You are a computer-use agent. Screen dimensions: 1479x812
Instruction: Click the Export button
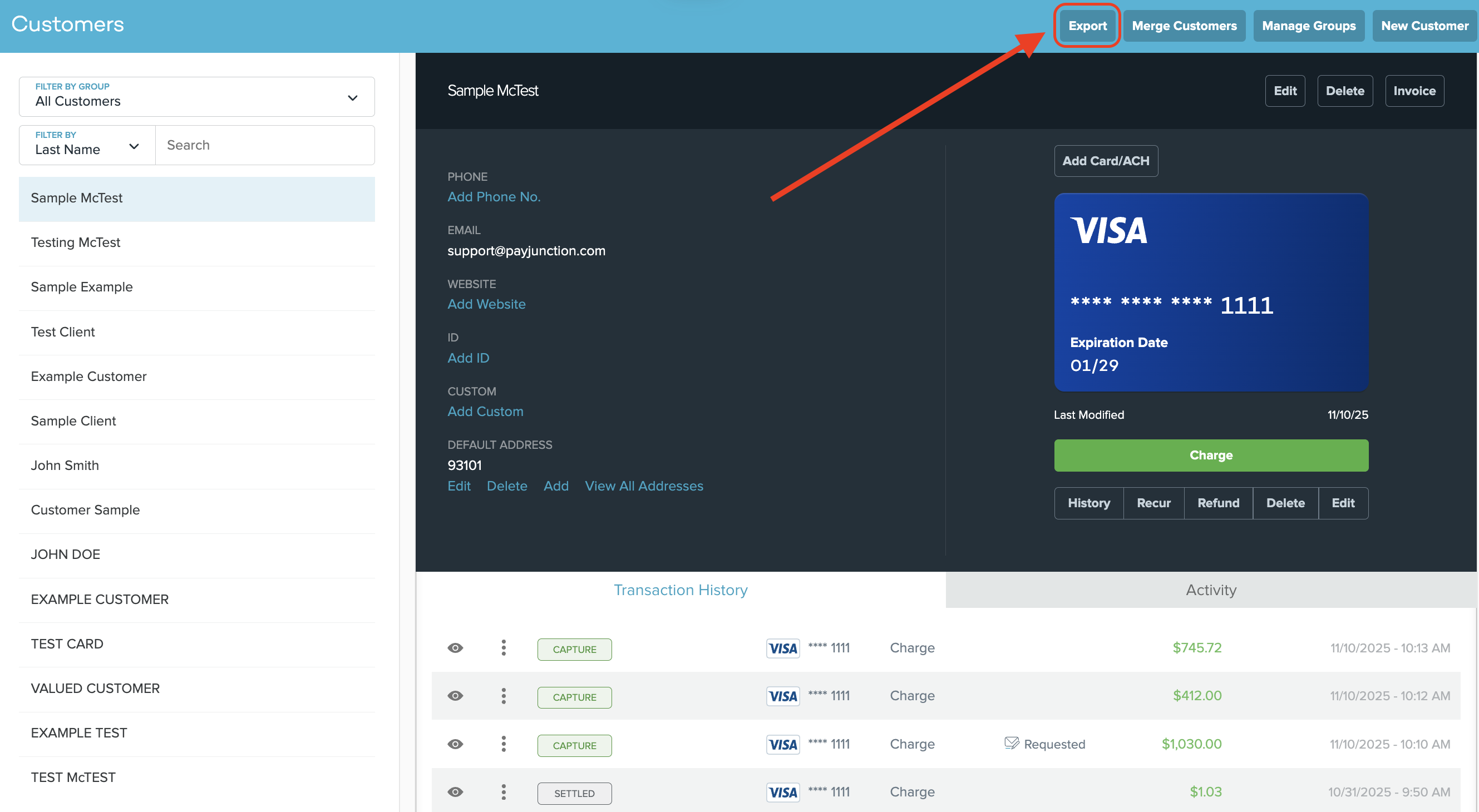click(x=1087, y=26)
